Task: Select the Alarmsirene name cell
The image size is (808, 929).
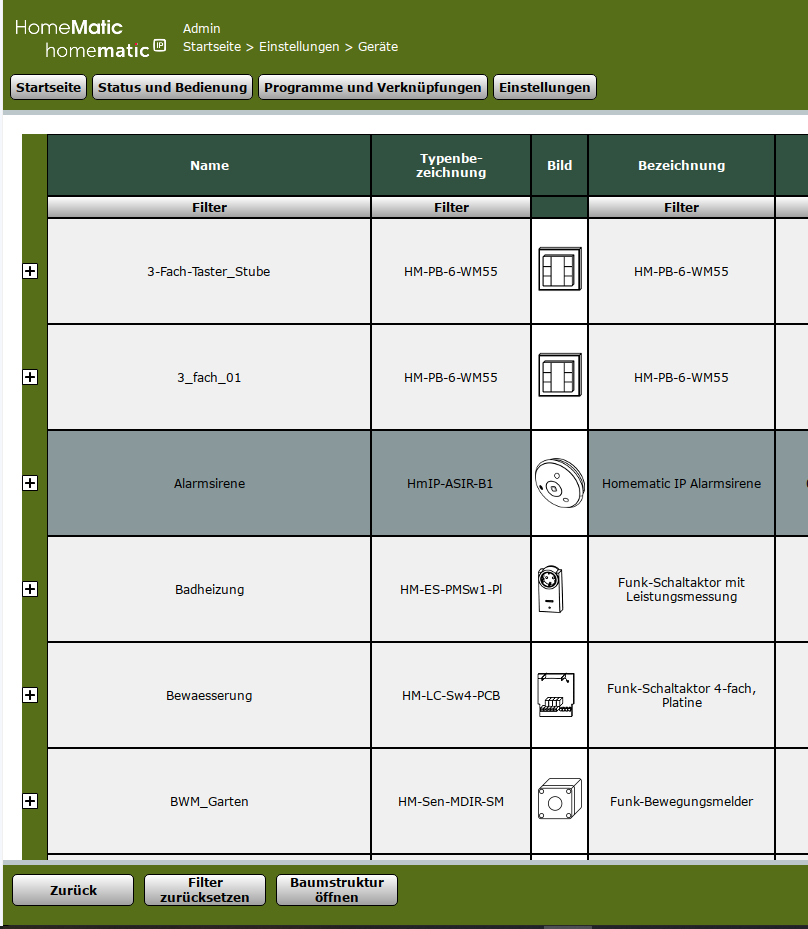Action: point(209,483)
